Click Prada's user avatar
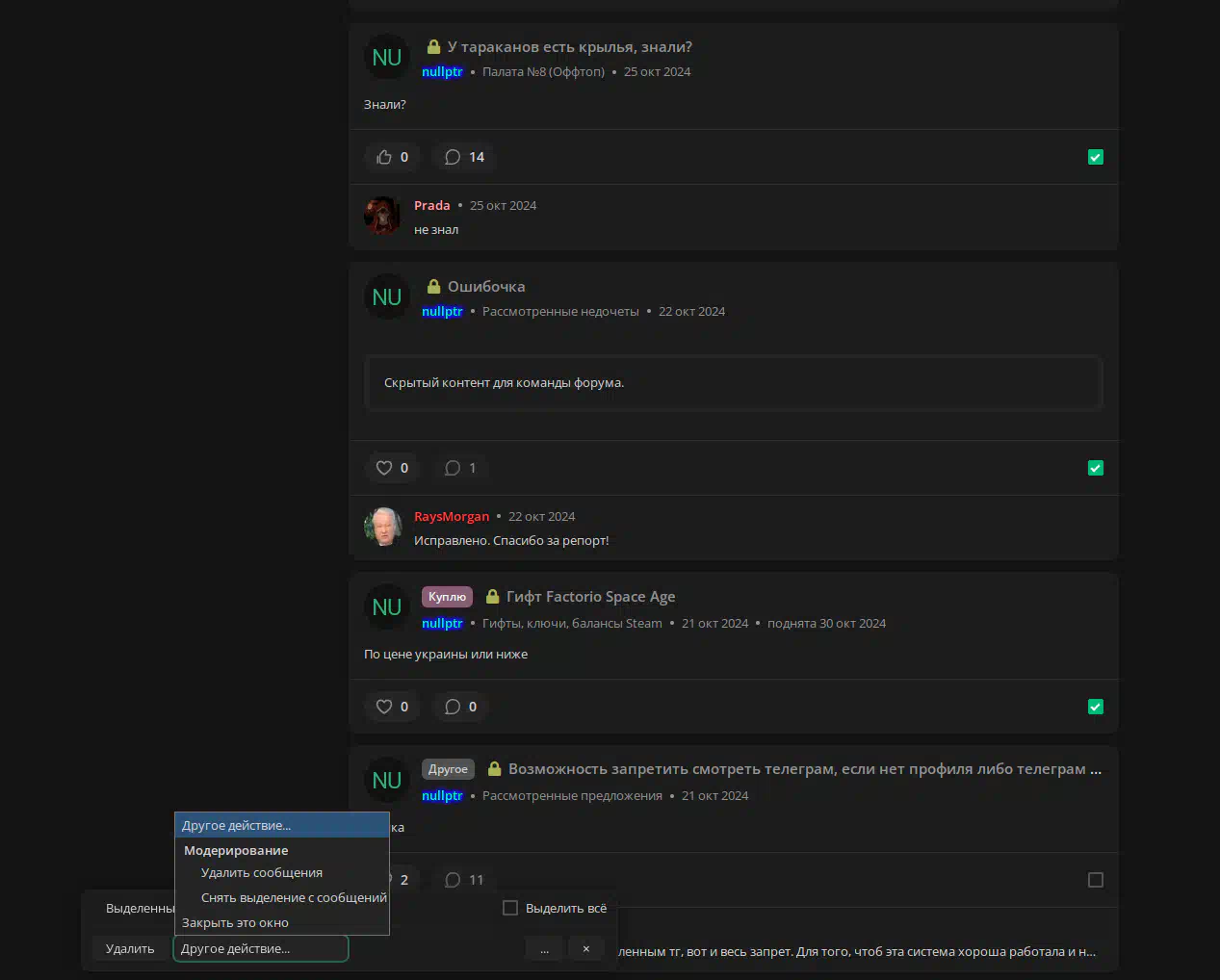The width and height of the screenshot is (1220, 980). tap(382, 217)
